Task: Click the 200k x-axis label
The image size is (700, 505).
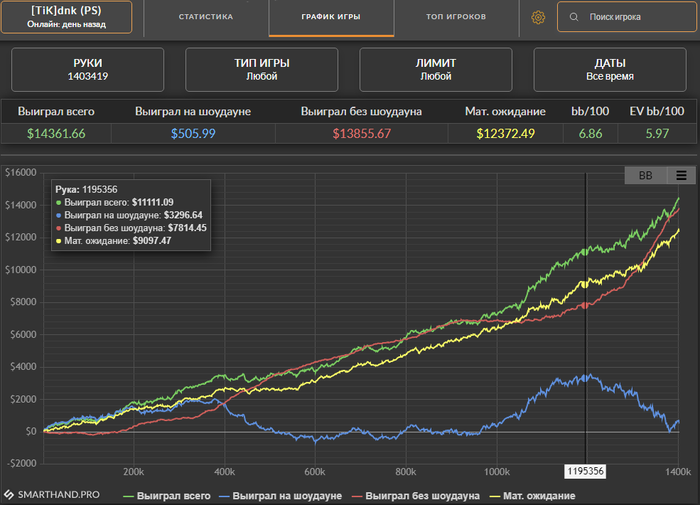Action: click(133, 472)
